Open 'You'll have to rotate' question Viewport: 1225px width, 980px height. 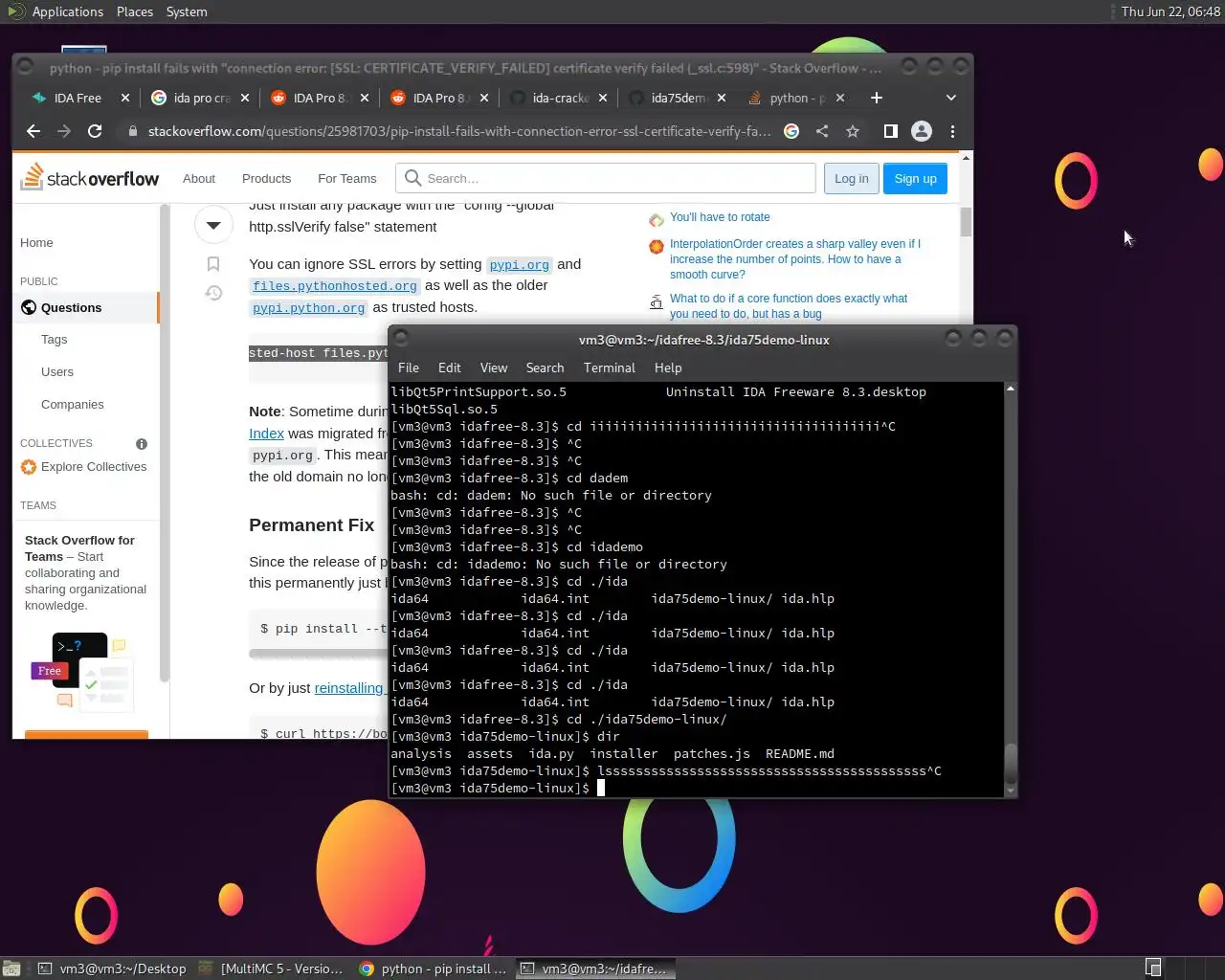tap(720, 217)
